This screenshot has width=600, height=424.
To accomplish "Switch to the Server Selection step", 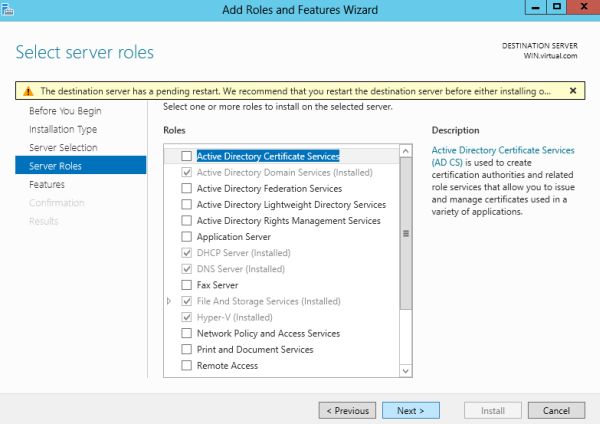I will (x=63, y=147).
